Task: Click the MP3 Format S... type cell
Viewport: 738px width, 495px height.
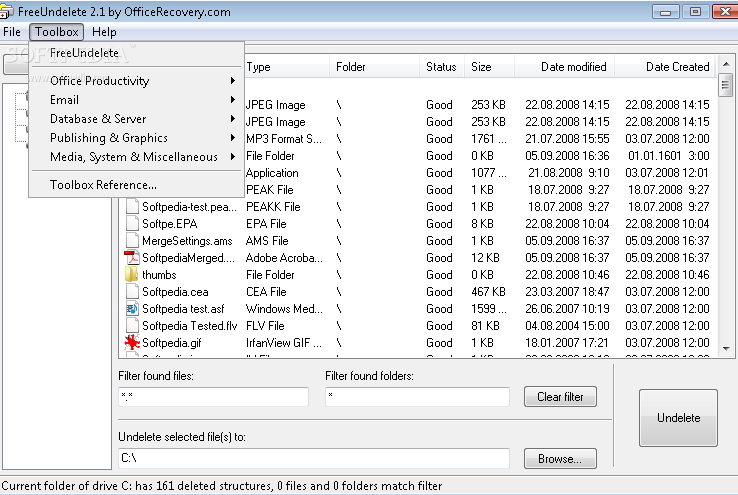Action: point(284,139)
